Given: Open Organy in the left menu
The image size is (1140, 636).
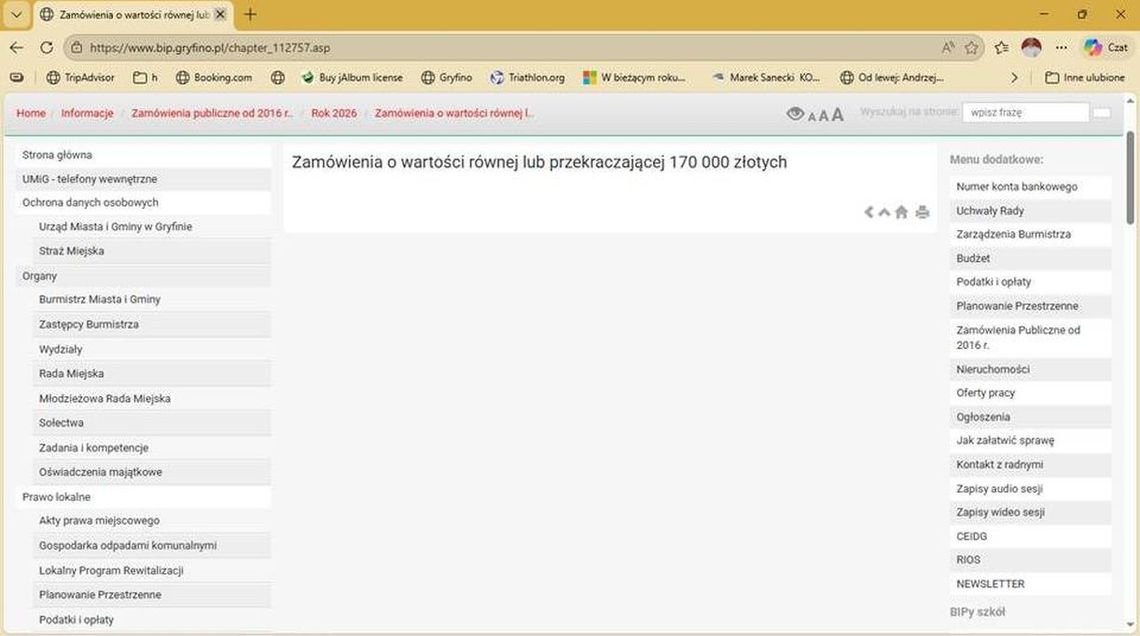Looking at the screenshot, I should 40,276.
